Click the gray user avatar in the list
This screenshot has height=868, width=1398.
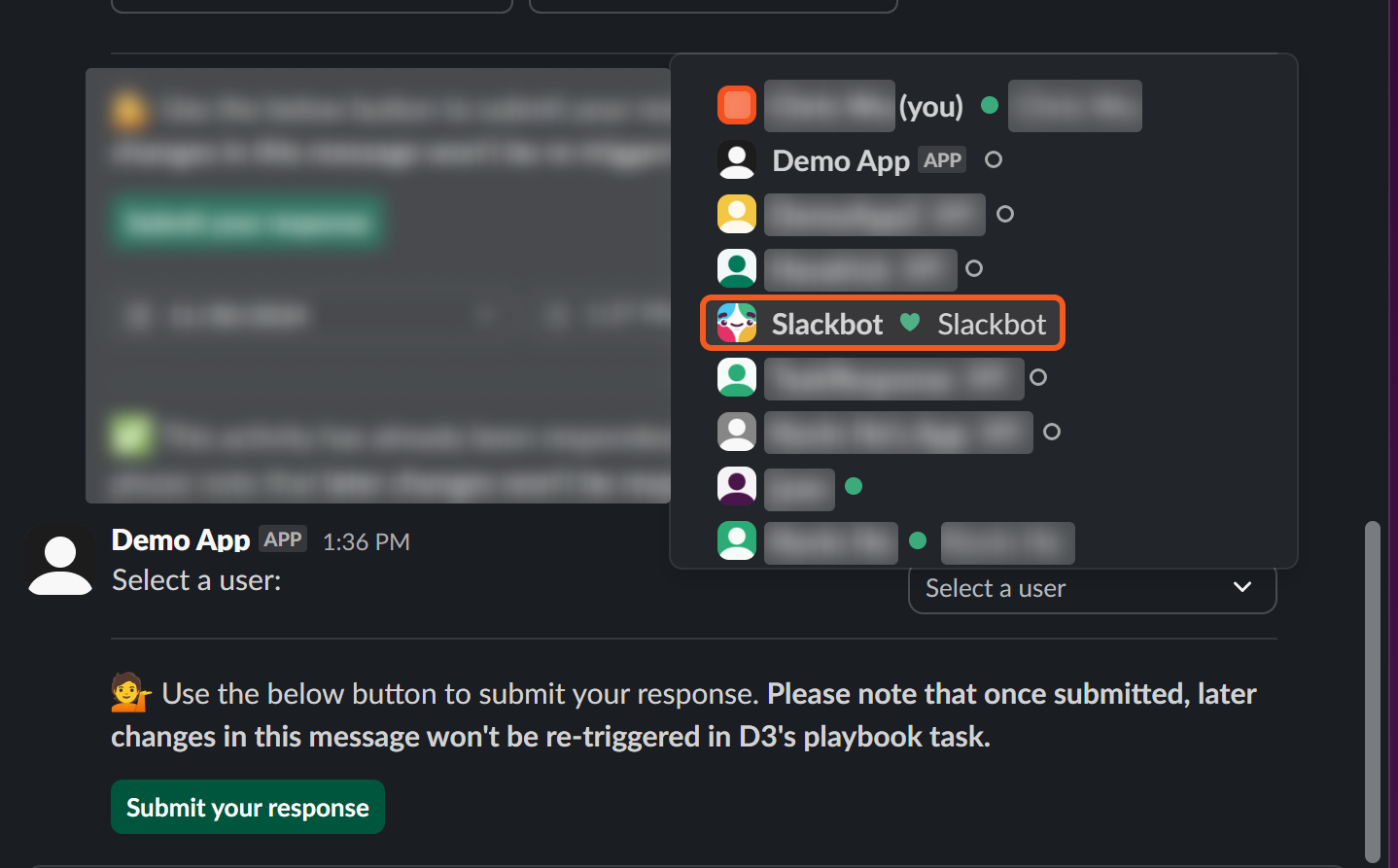pyautogui.click(x=736, y=432)
